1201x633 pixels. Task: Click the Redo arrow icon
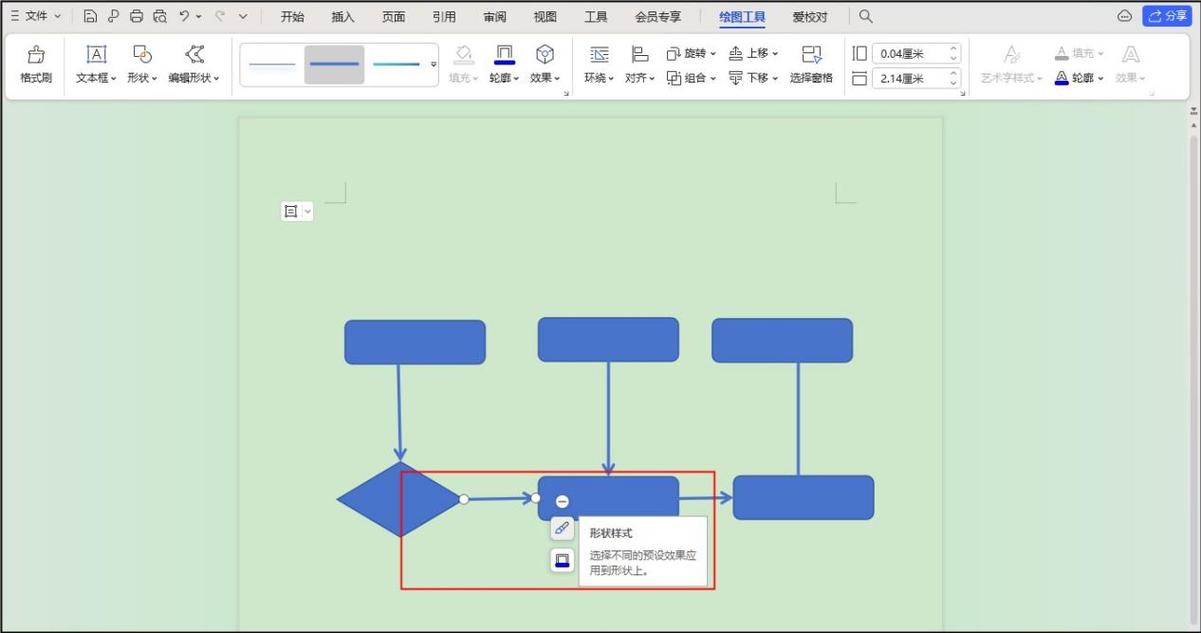[x=220, y=16]
